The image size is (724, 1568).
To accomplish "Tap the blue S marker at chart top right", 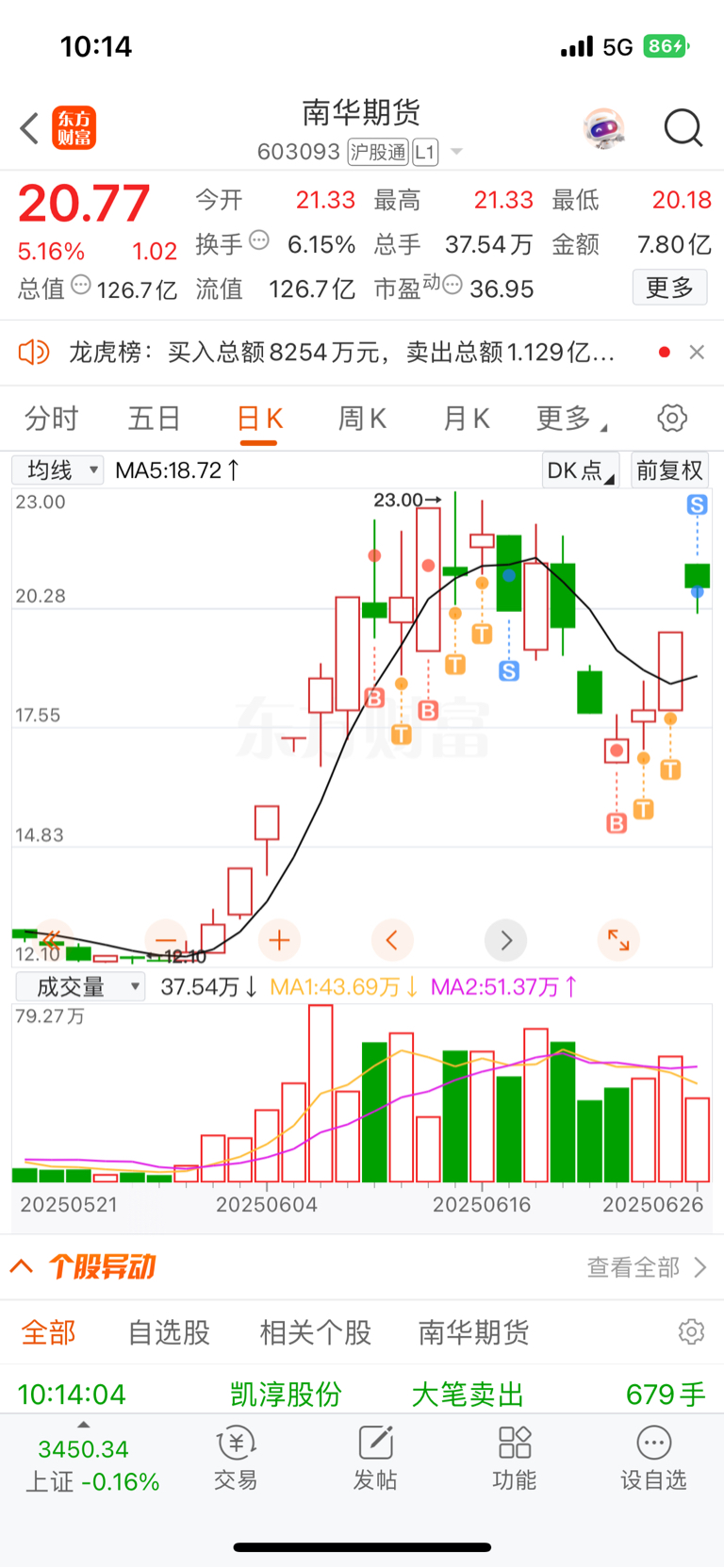I will click(x=697, y=504).
